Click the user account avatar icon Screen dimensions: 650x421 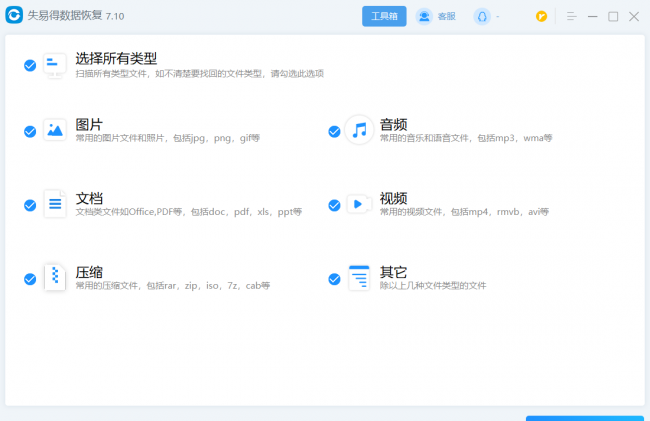click(482, 17)
